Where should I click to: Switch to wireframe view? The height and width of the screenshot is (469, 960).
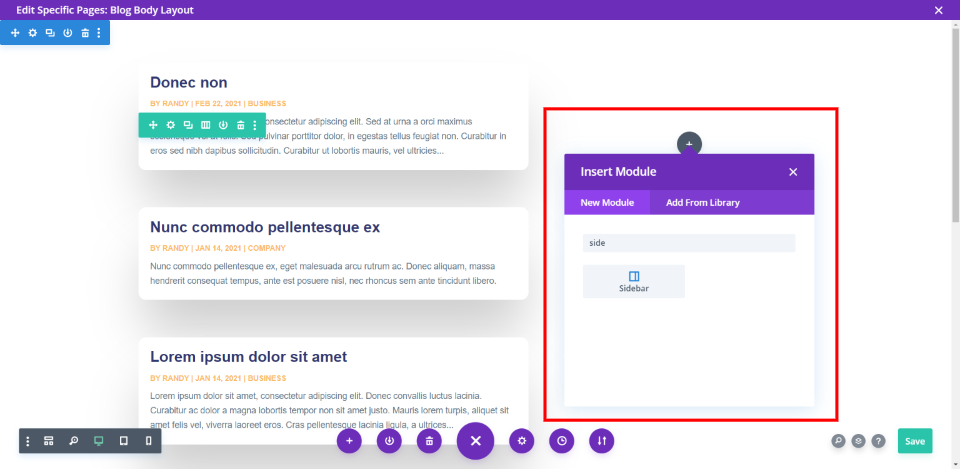click(49, 441)
